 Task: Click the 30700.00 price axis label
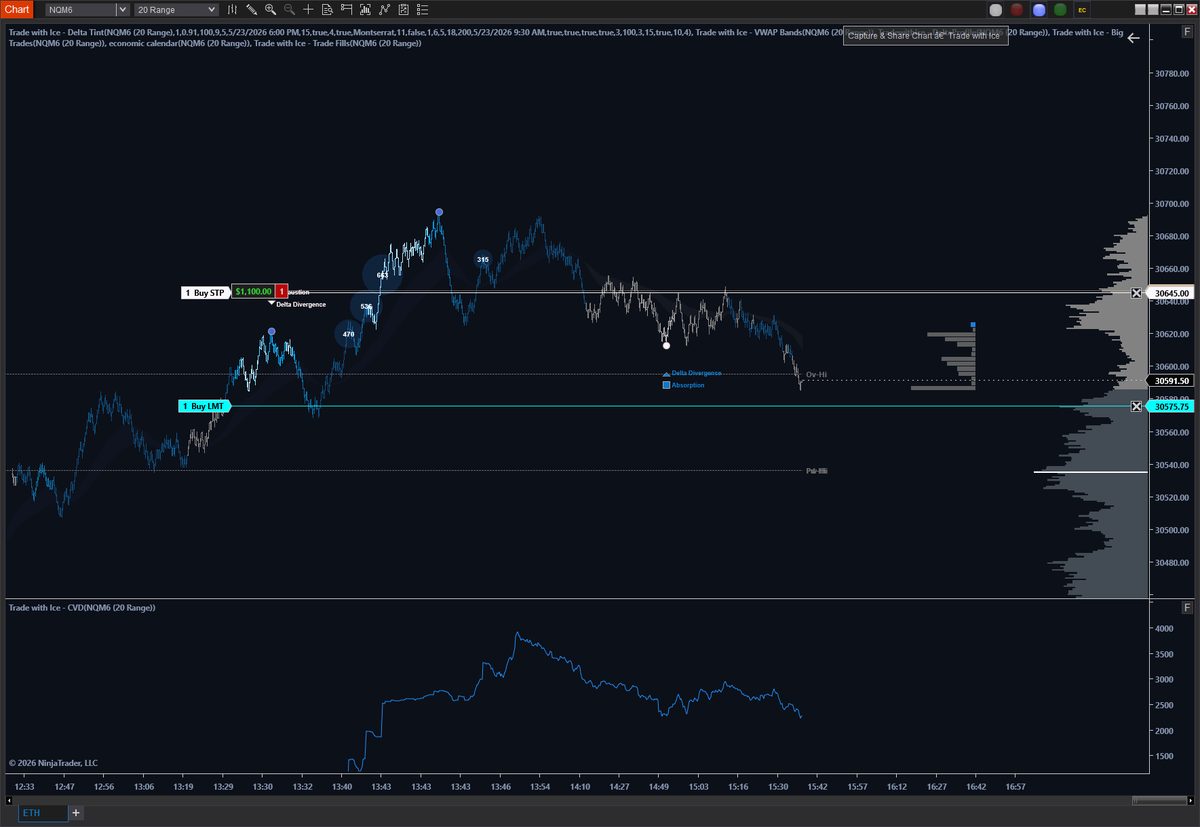[1171, 204]
